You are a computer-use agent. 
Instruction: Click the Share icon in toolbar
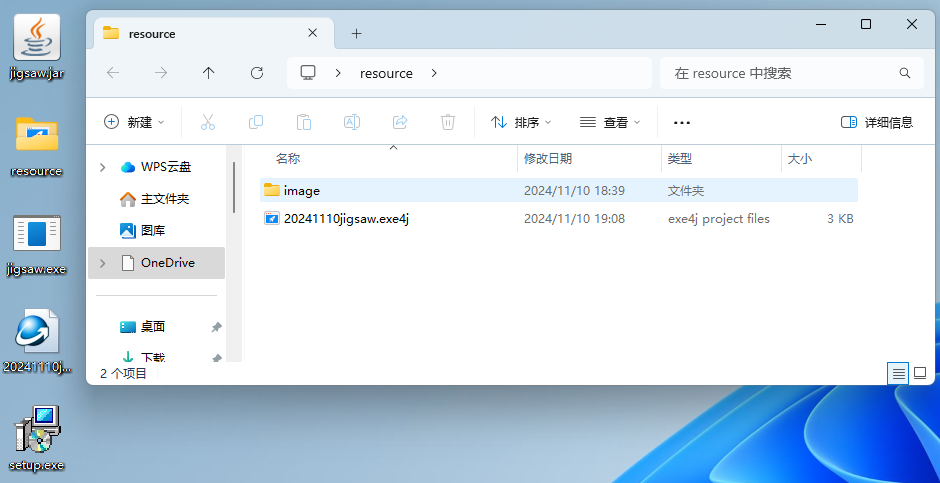(x=400, y=122)
